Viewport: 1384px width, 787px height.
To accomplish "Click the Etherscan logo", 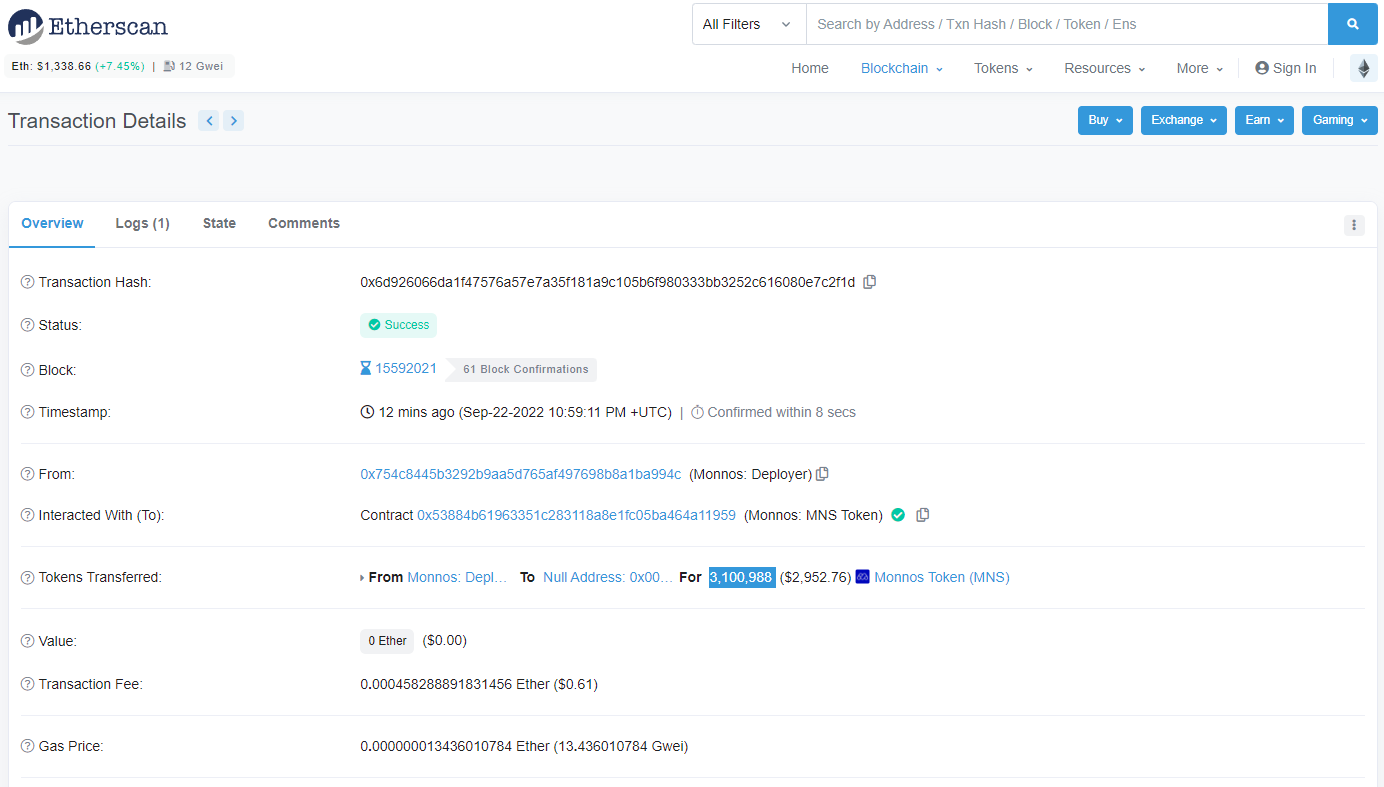I will coord(88,26).
